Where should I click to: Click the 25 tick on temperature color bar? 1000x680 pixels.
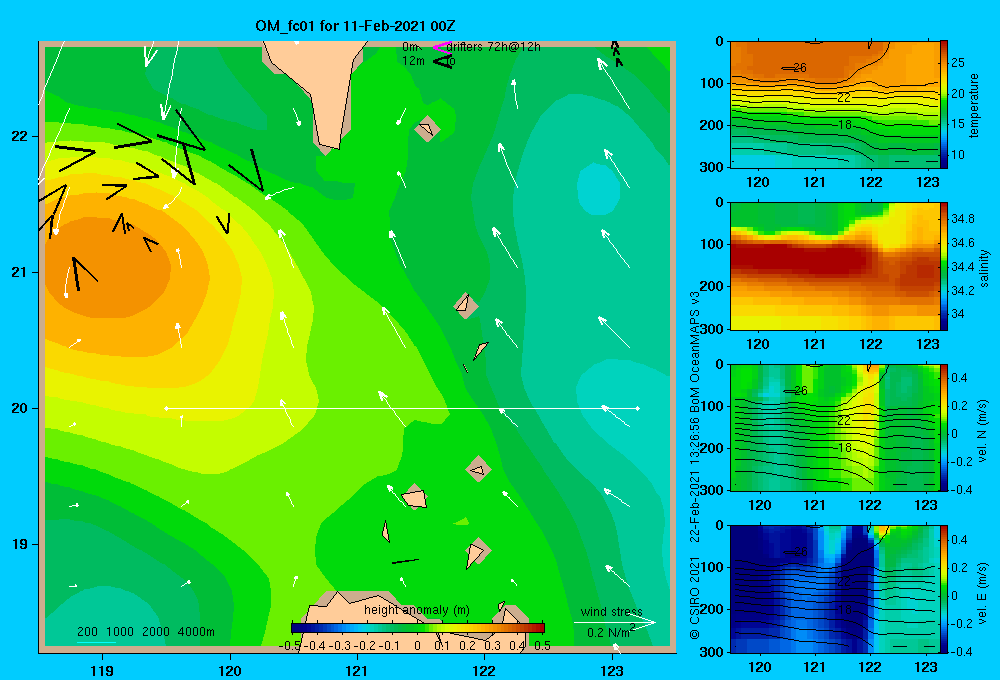pyautogui.click(x=958, y=63)
